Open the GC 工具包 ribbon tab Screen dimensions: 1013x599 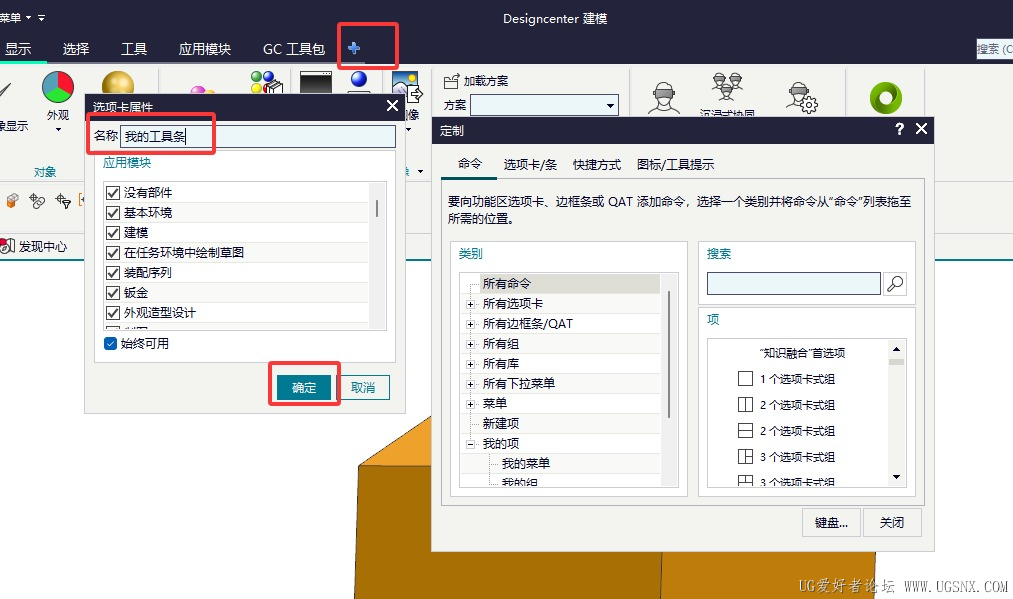293,48
